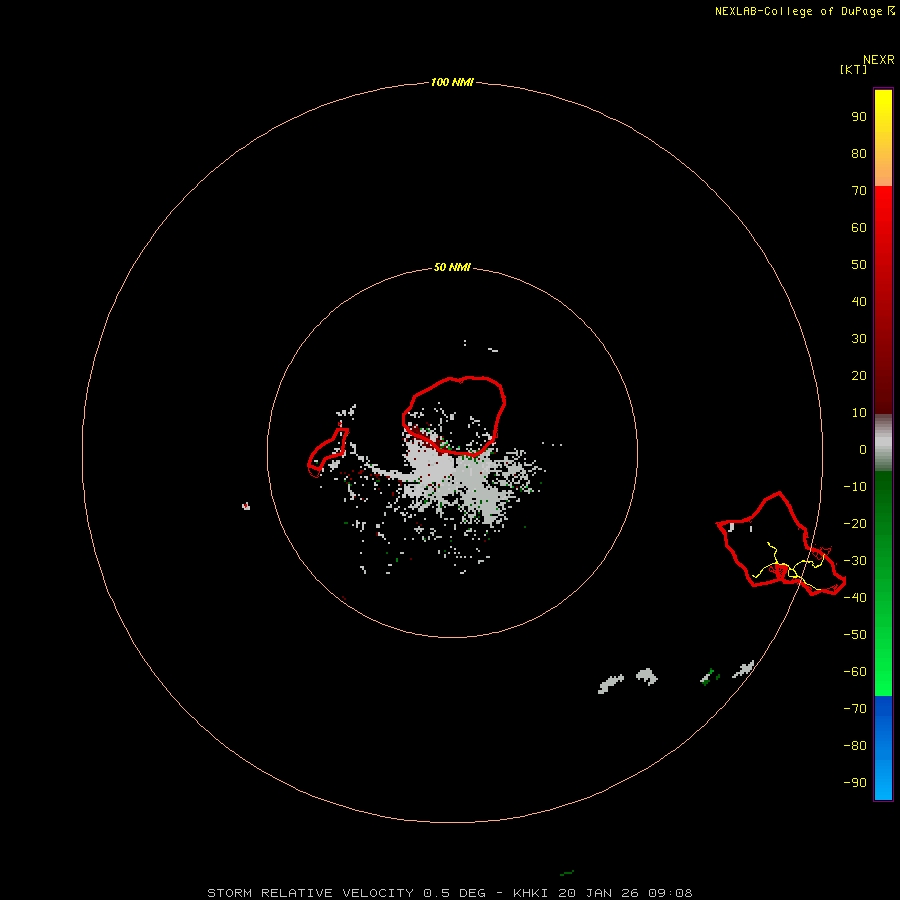Click the 90 value on velocity scale
Image resolution: width=900 pixels, height=900 pixels.
click(859, 117)
